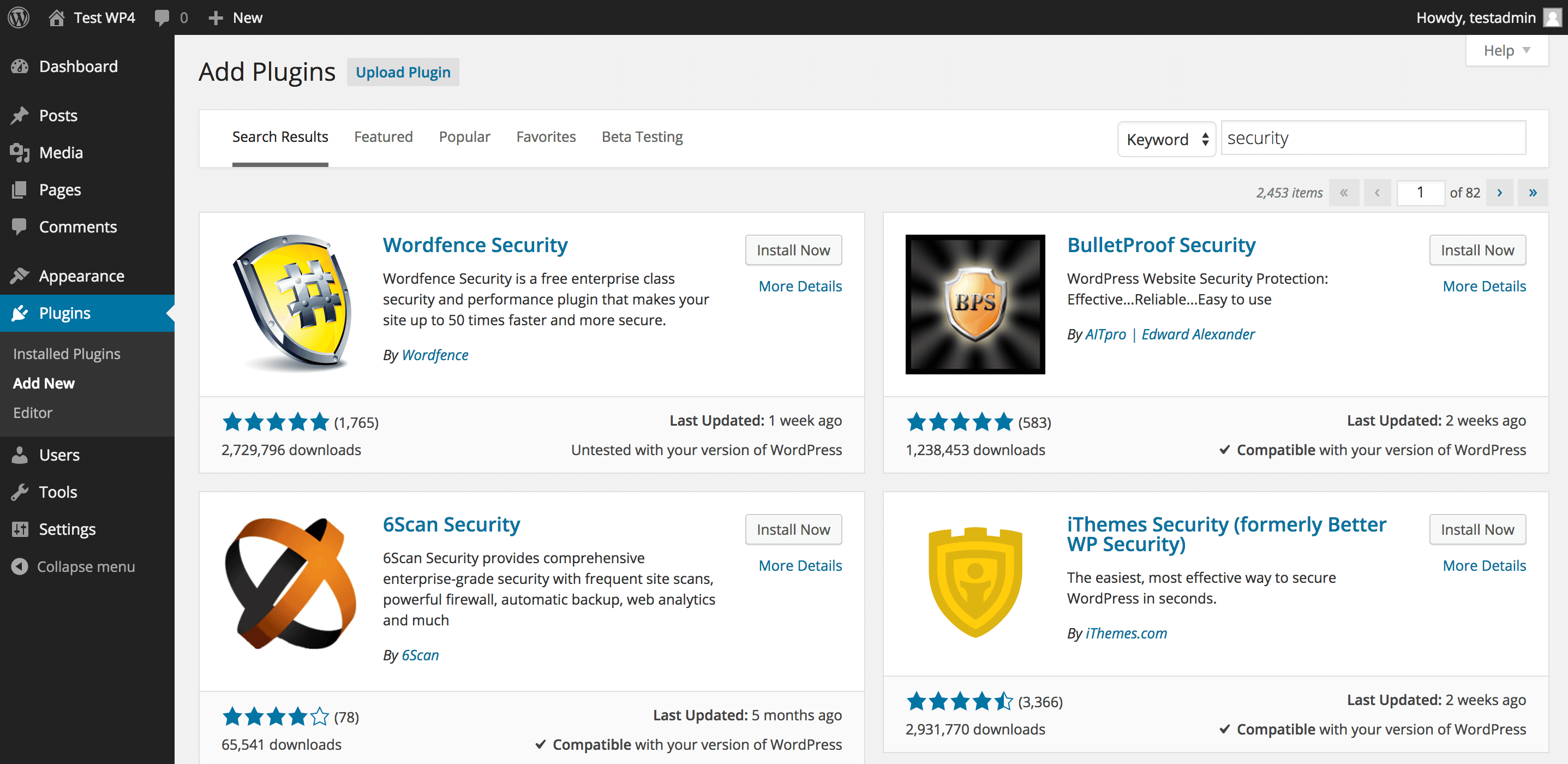Open the Keyword search type dropdown
This screenshot has height=764, width=1568.
click(1166, 139)
